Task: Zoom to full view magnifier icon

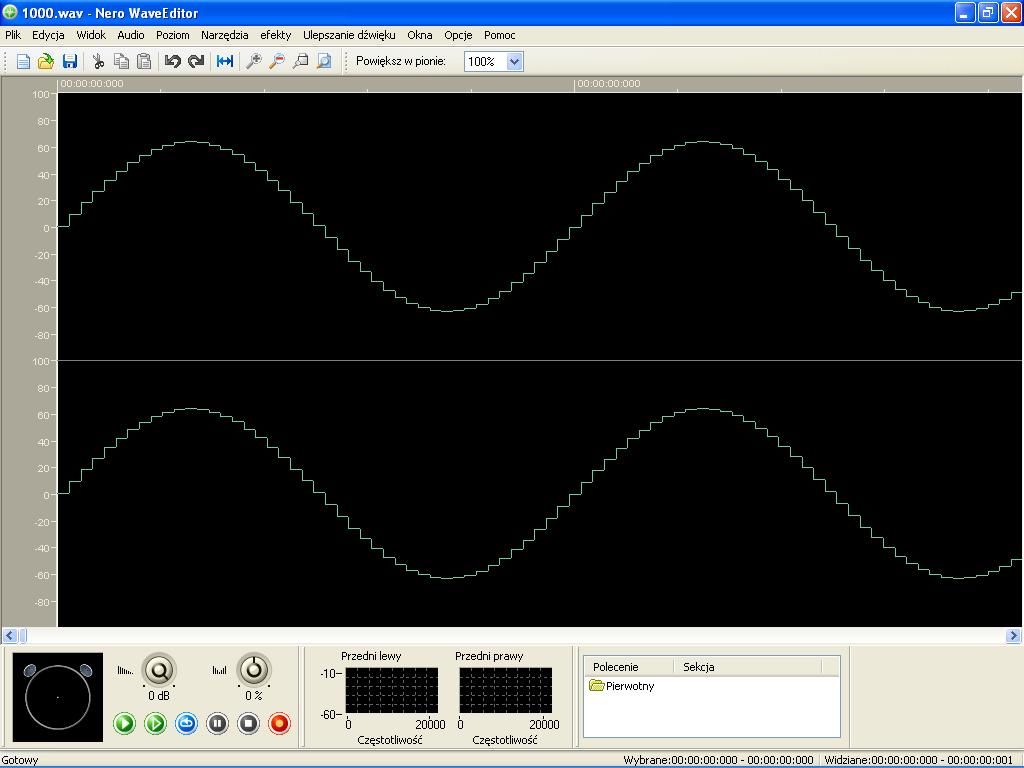Action: tap(324, 61)
